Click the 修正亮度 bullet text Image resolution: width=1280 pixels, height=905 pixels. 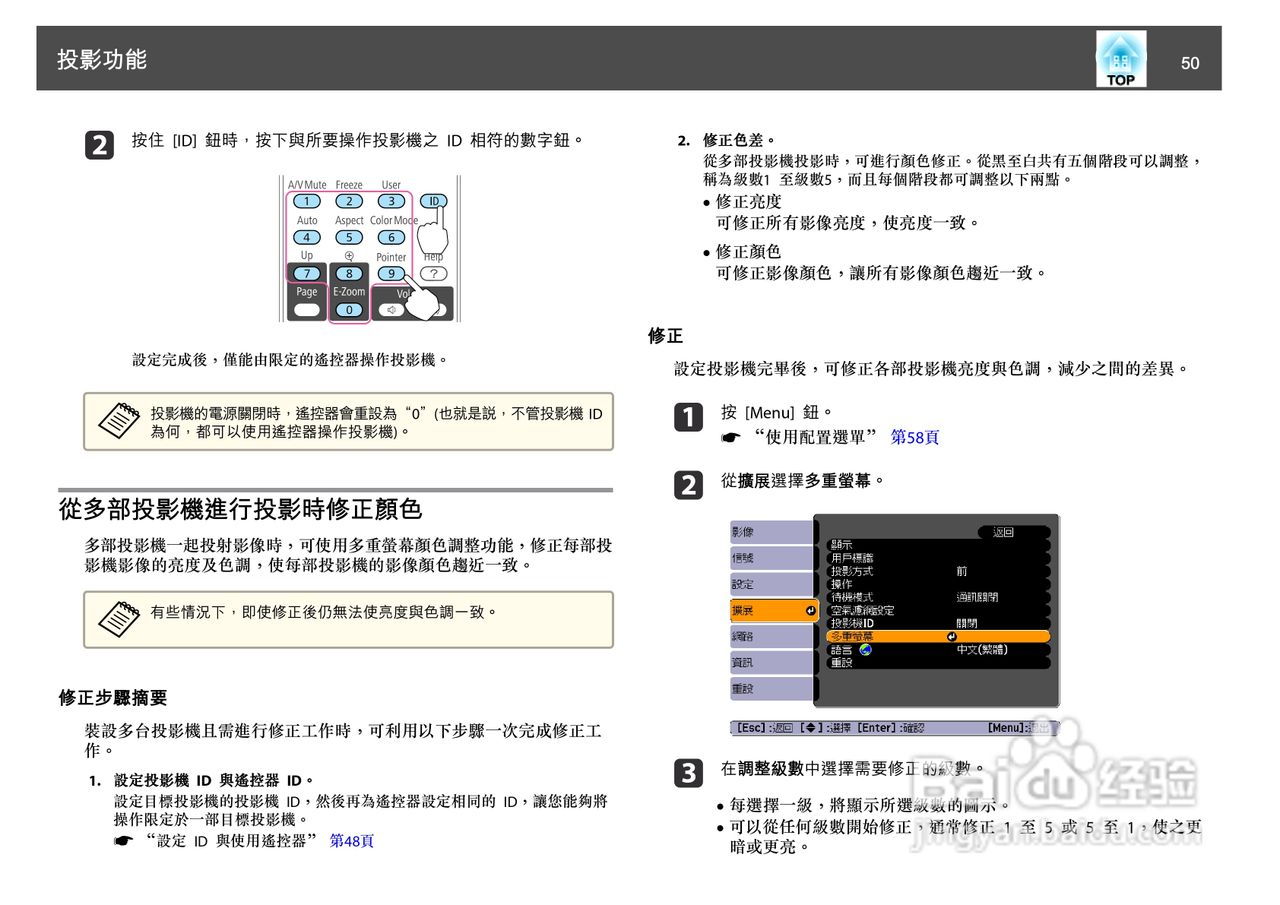click(x=749, y=202)
